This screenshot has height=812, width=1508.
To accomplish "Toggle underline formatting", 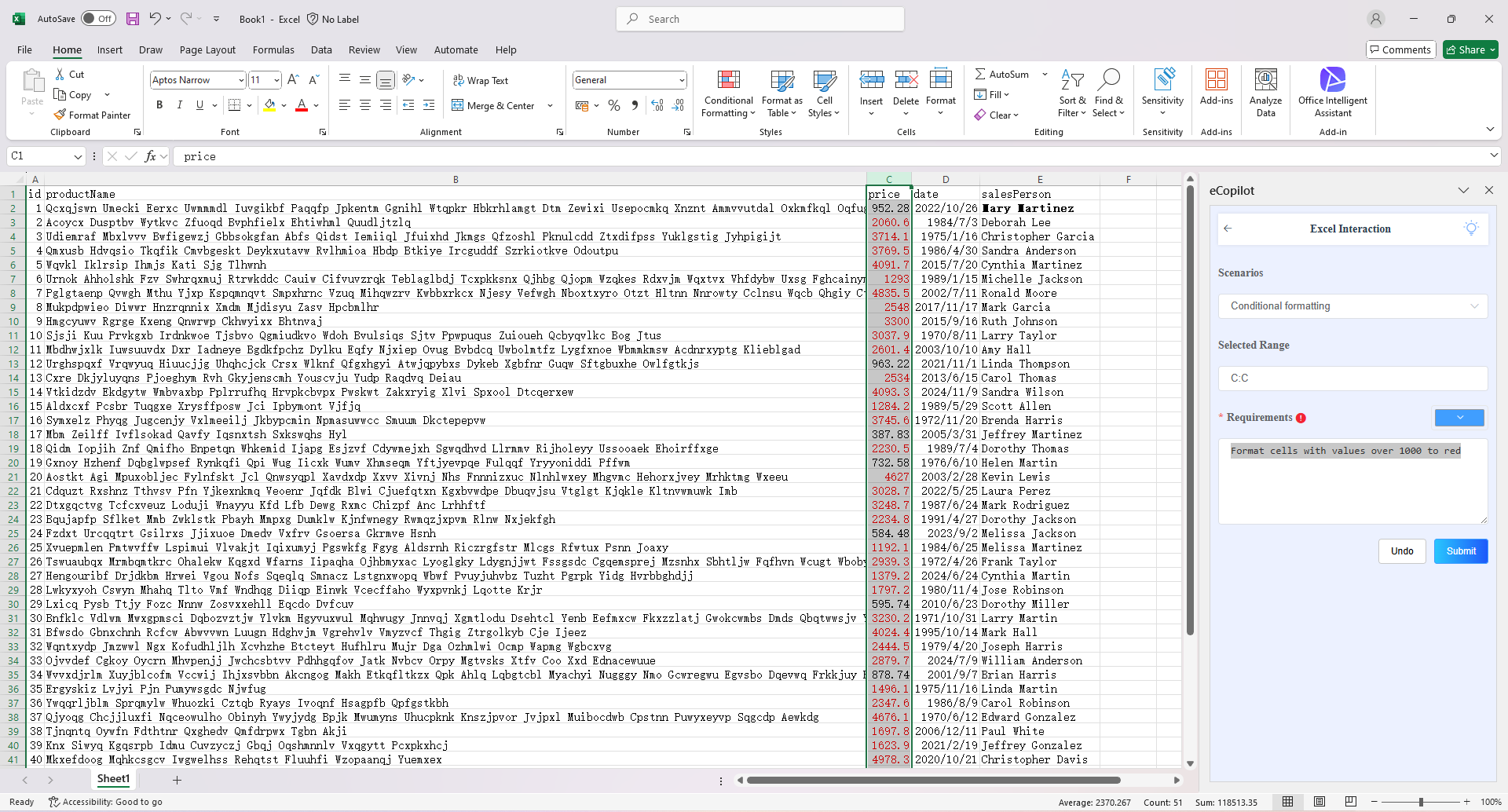I will pyautogui.click(x=199, y=104).
